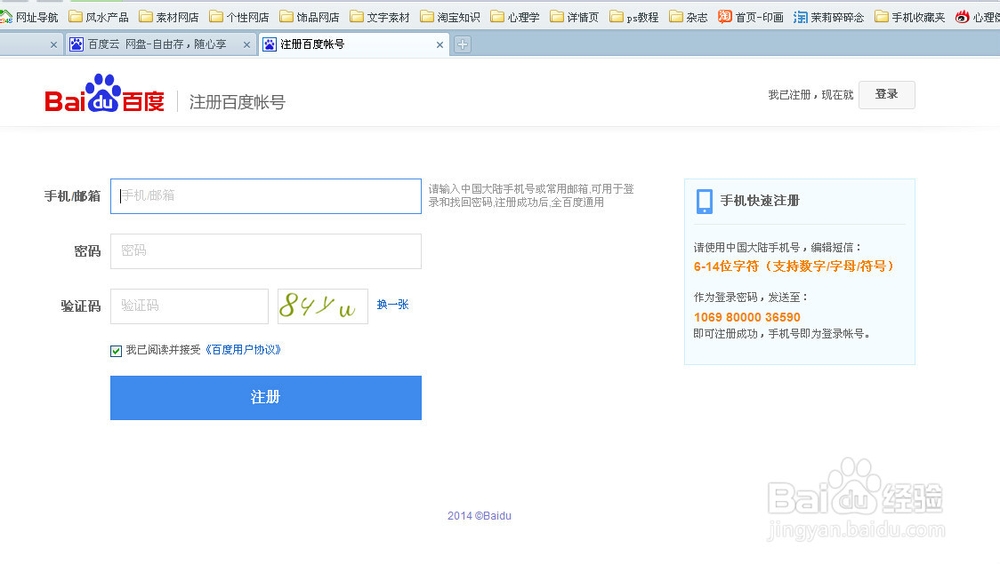Click 换一张 to refresh the captcha
This screenshot has height=564, width=1000.
click(x=392, y=305)
